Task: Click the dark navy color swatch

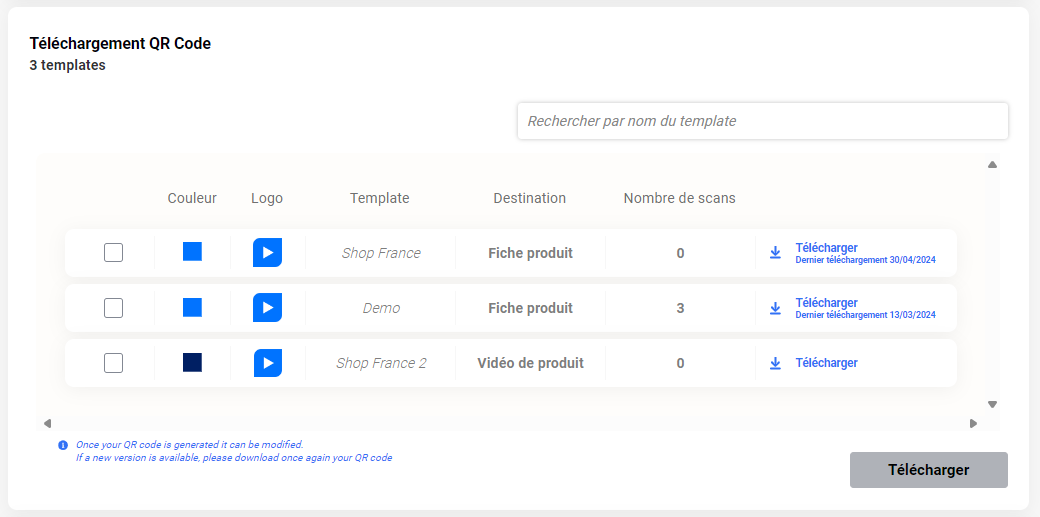Action: (193, 363)
